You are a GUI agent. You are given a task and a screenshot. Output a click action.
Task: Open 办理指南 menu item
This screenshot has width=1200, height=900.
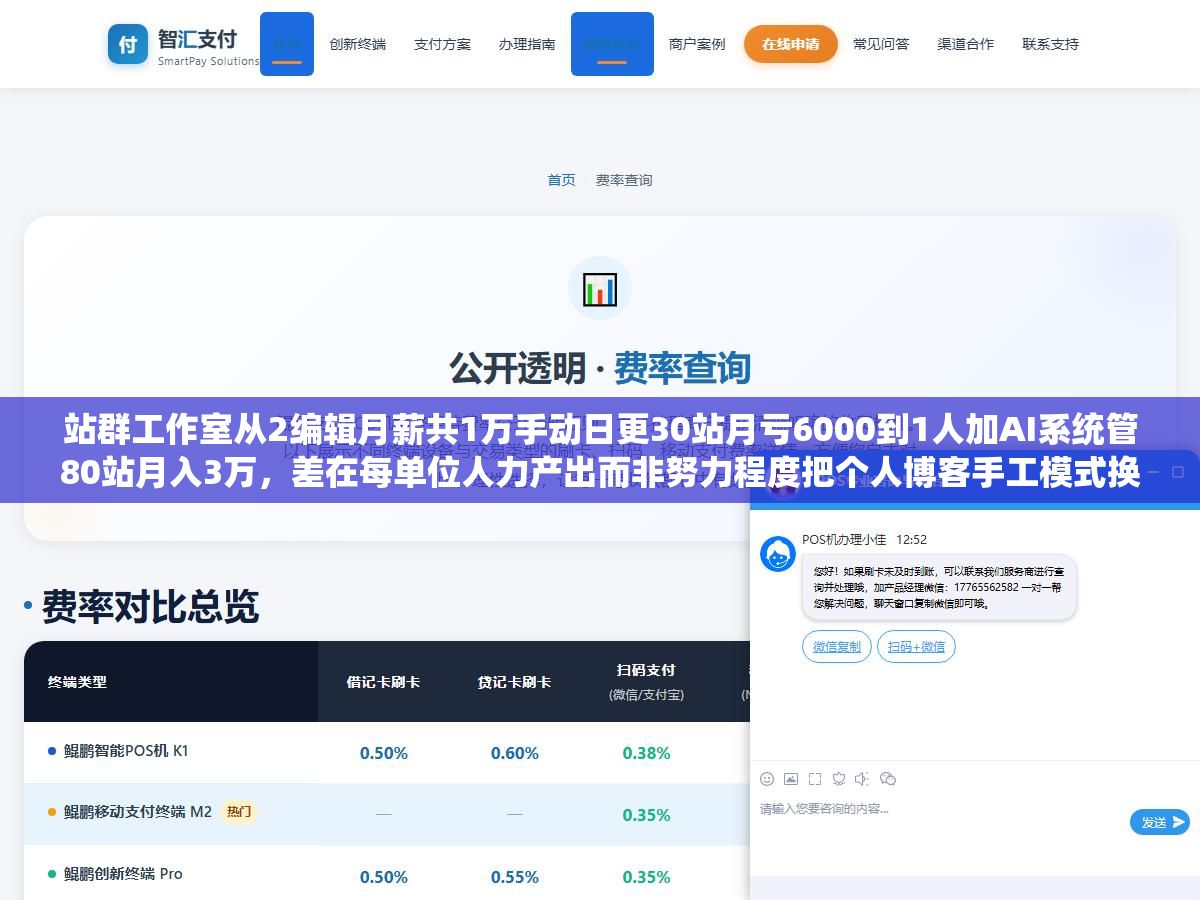click(x=527, y=44)
